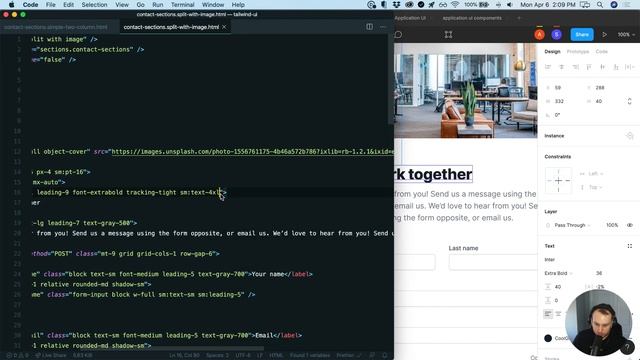
Task: Open the Terminal menu
Action: tap(182, 4)
